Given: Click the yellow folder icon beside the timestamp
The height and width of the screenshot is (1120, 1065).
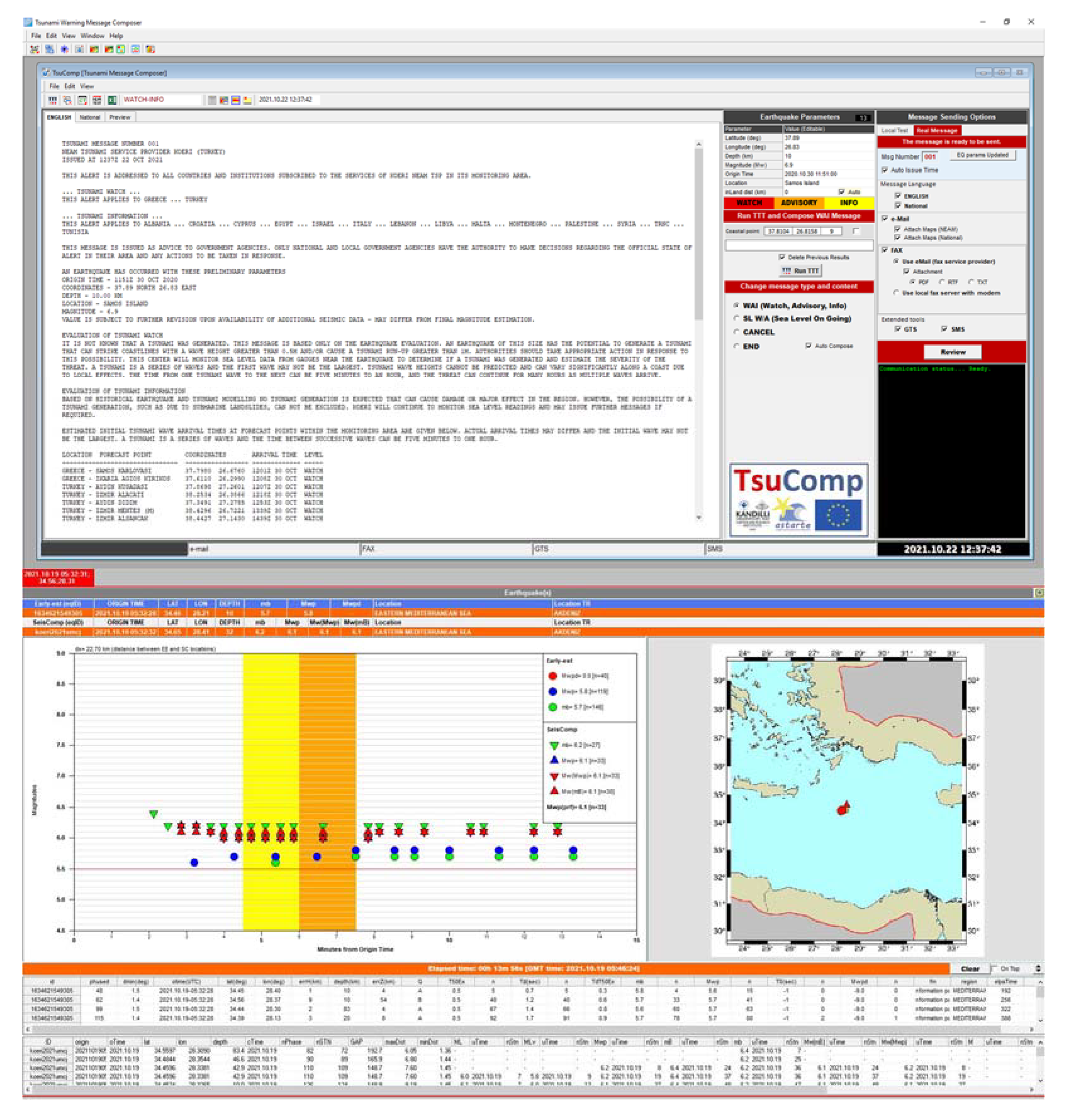Looking at the screenshot, I should point(247,100).
